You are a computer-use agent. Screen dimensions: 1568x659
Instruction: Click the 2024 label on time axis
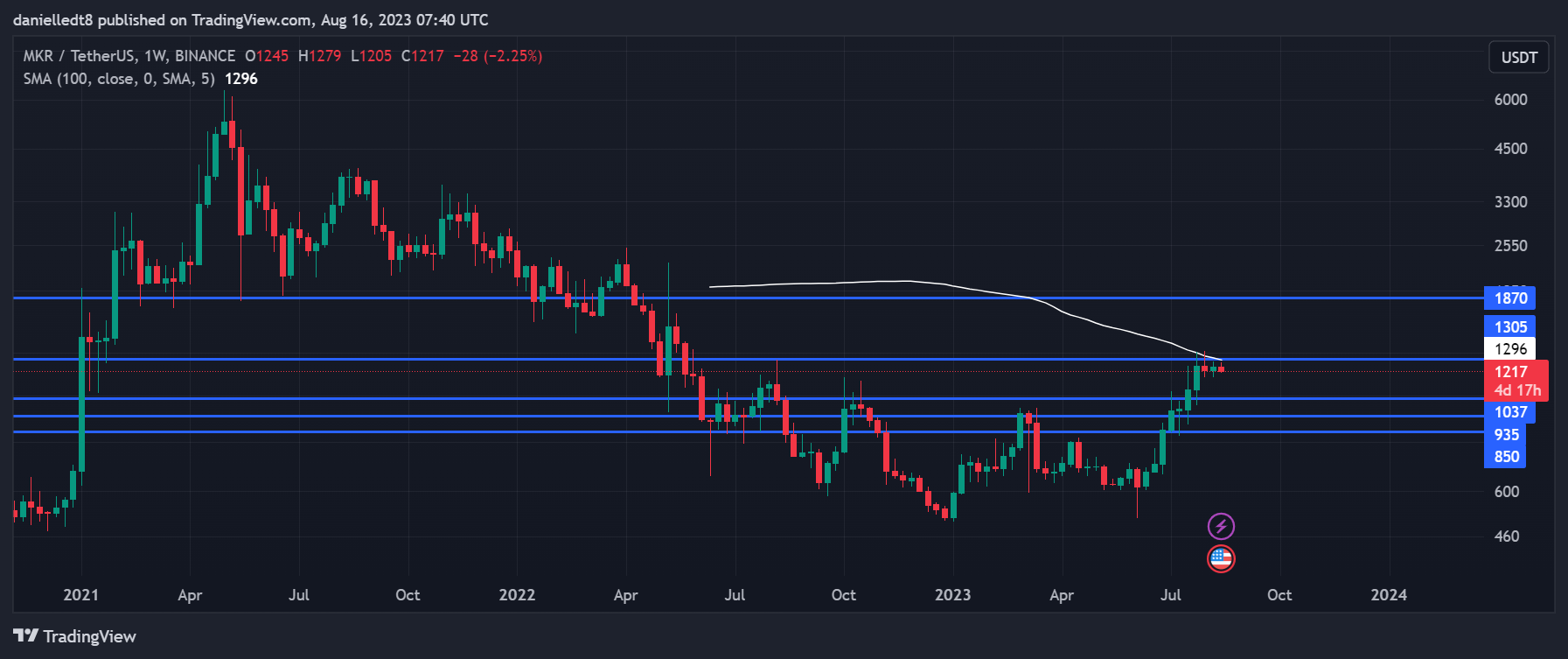point(1389,595)
